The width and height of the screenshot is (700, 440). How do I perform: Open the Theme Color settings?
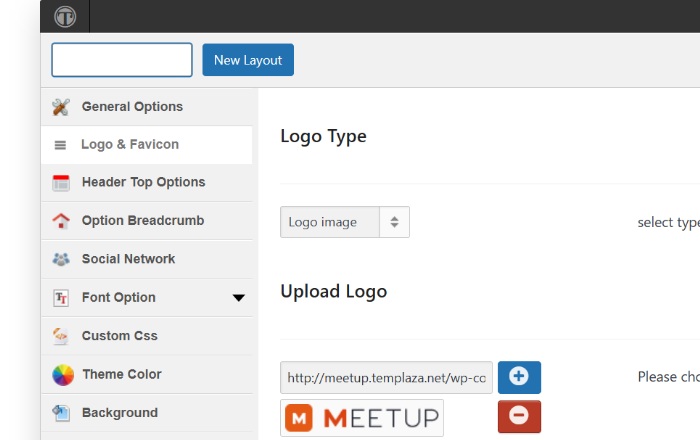[147, 374]
